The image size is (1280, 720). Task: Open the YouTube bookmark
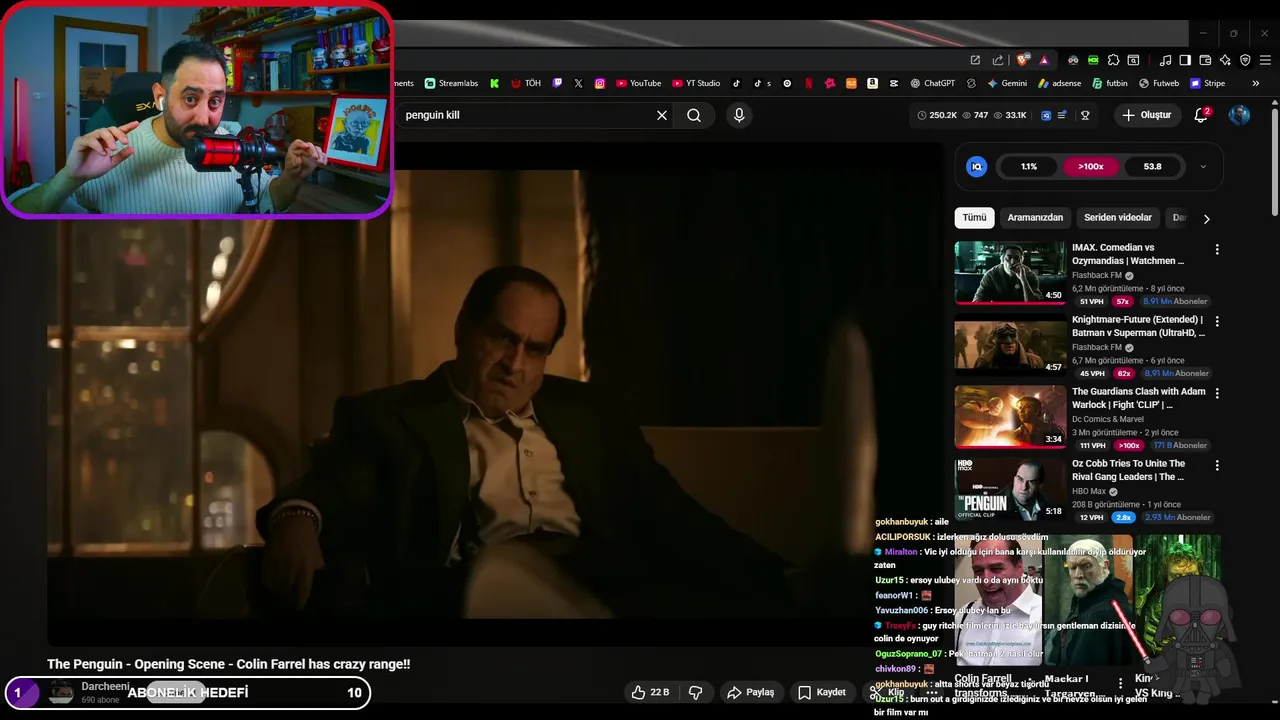pos(638,84)
